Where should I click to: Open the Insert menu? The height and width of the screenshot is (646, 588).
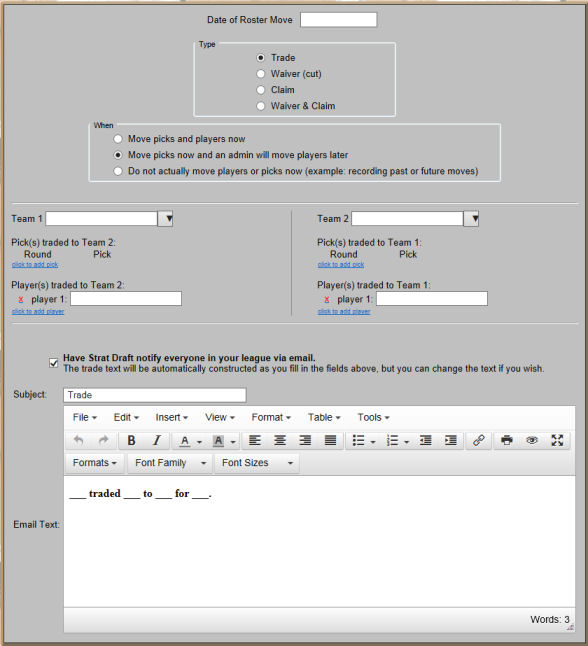coord(171,417)
